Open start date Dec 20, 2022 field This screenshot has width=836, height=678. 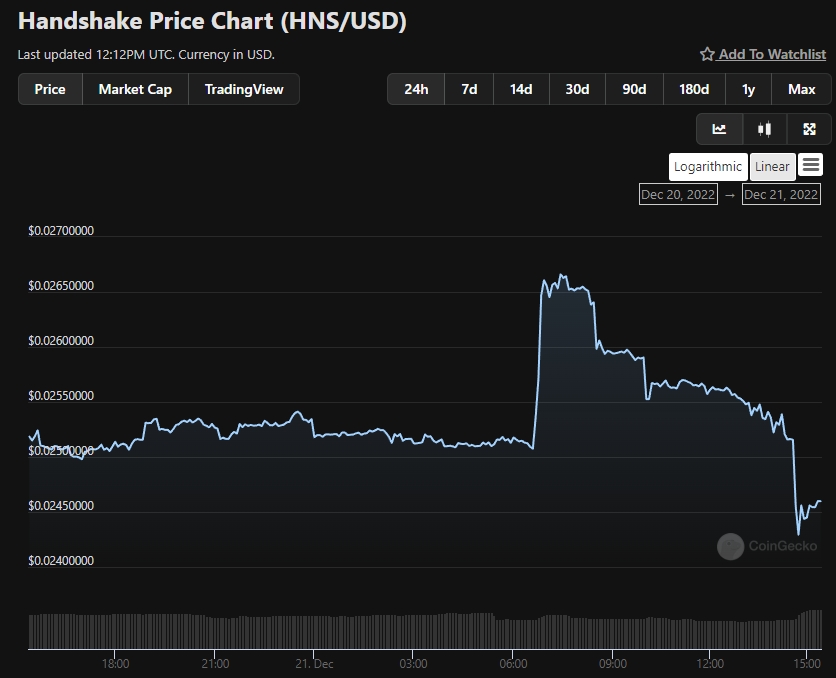(678, 194)
